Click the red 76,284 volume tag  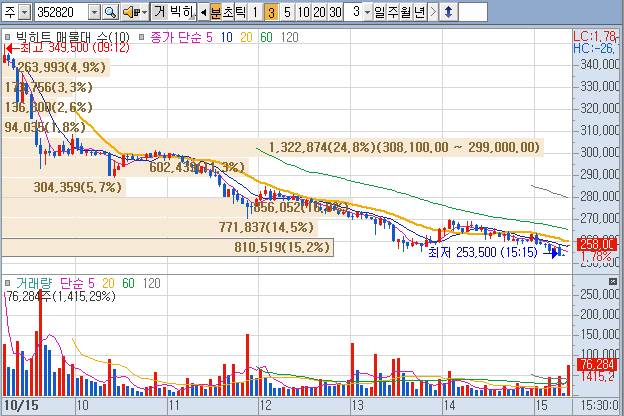[597, 364]
